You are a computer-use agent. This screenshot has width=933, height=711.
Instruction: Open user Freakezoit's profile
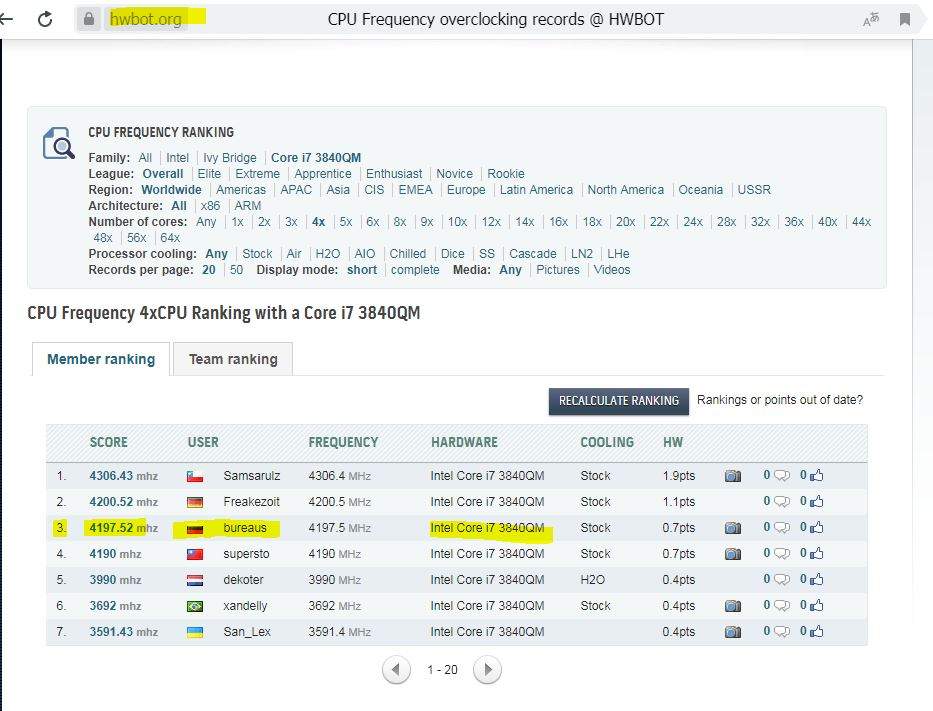pyautogui.click(x=251, y=502)
